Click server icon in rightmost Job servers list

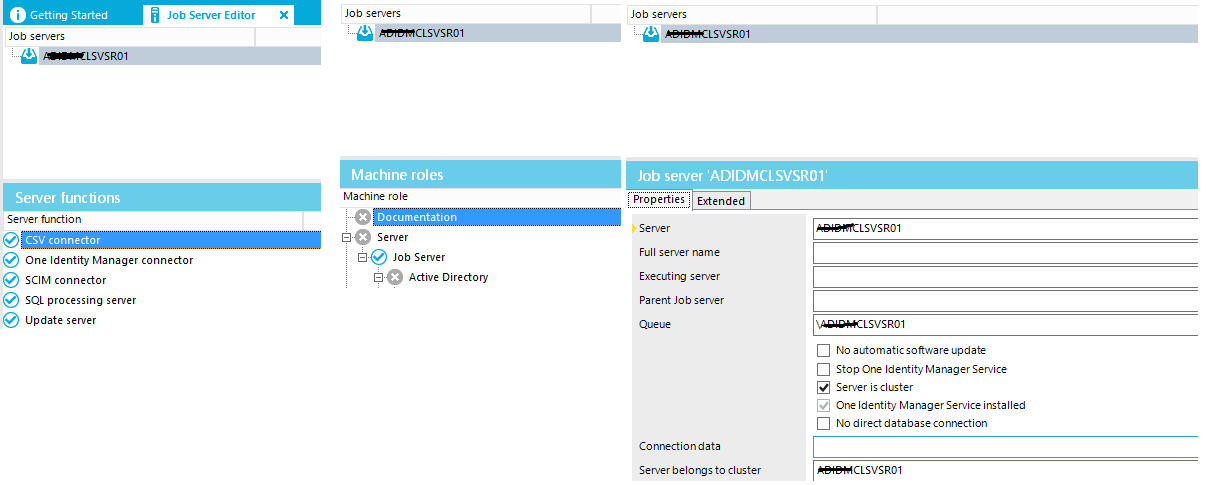651,33
